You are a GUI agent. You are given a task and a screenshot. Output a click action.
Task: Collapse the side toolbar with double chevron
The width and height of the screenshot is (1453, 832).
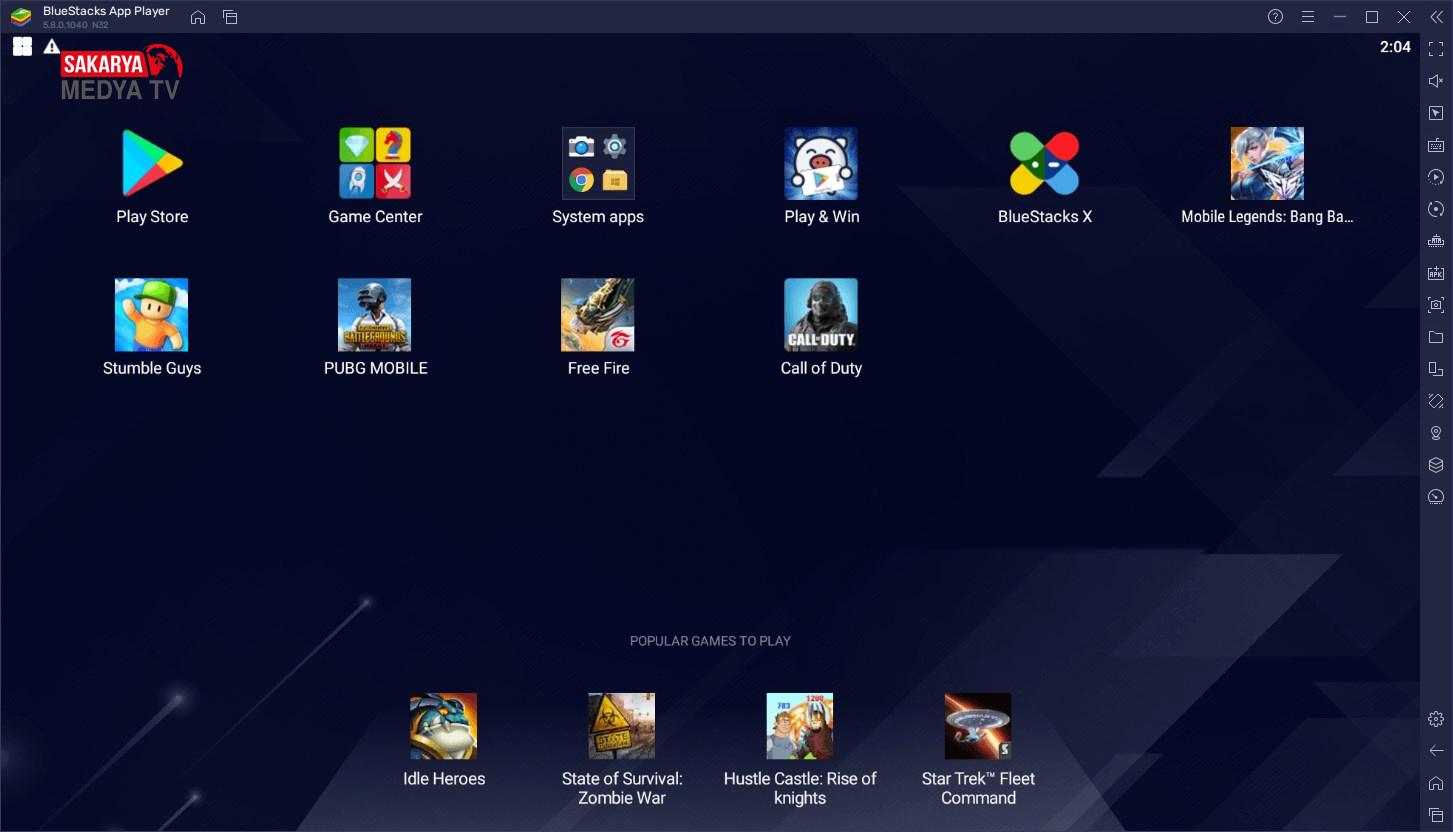point(1436,17)
